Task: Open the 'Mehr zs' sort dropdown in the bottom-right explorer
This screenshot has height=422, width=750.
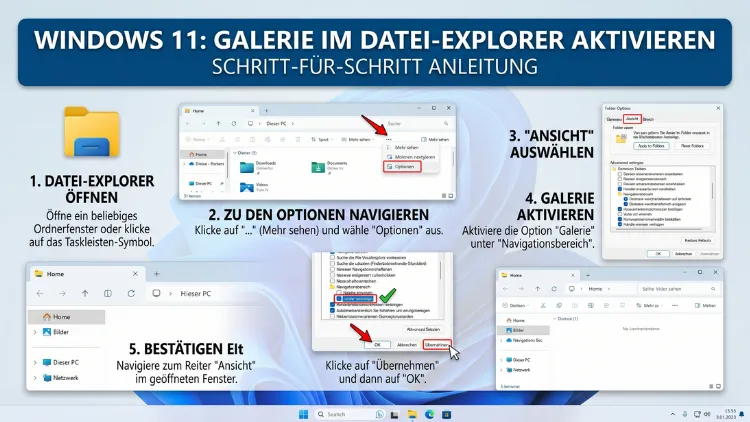Action: 649,305
